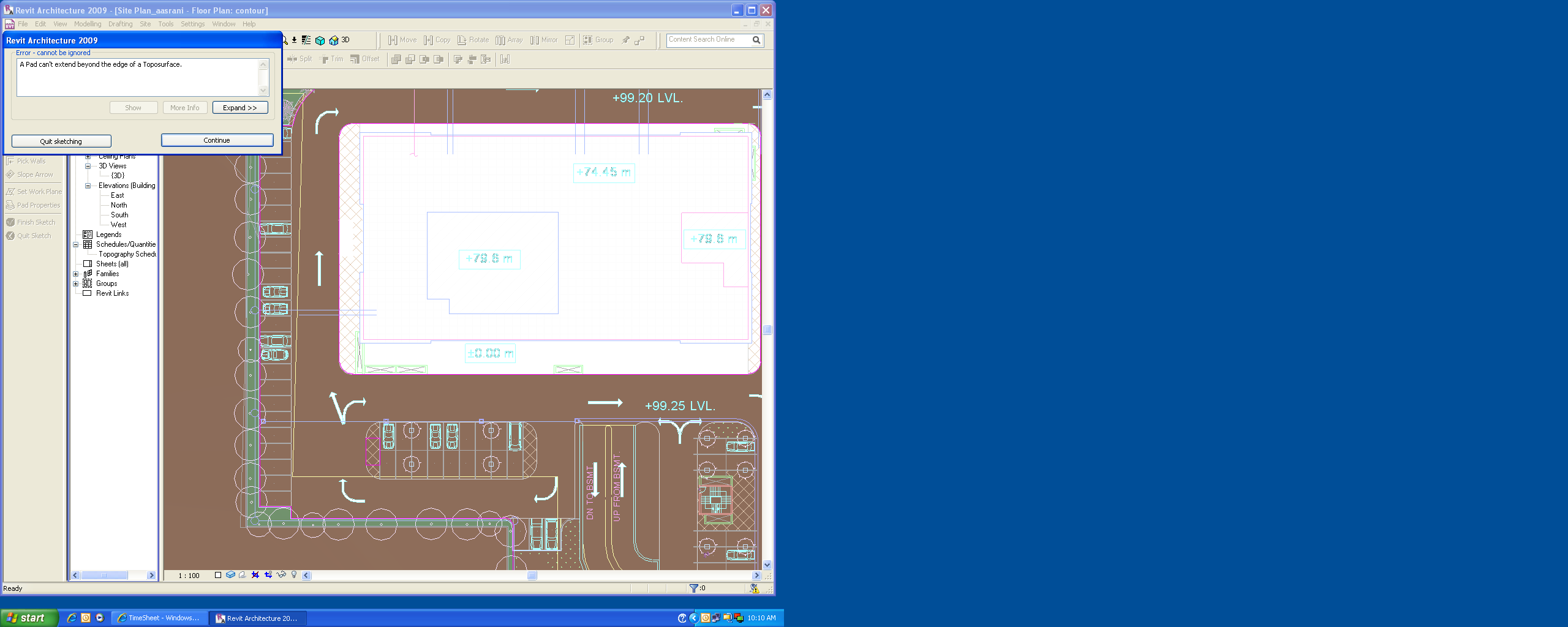
Task: Click the Content Search Online input field
Action: [x=709, y=40]
